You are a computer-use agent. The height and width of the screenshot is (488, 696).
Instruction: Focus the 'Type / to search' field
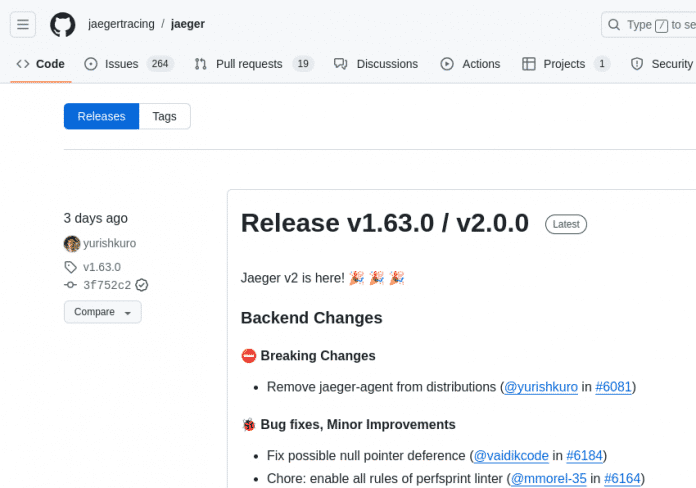tap(649, 25)
